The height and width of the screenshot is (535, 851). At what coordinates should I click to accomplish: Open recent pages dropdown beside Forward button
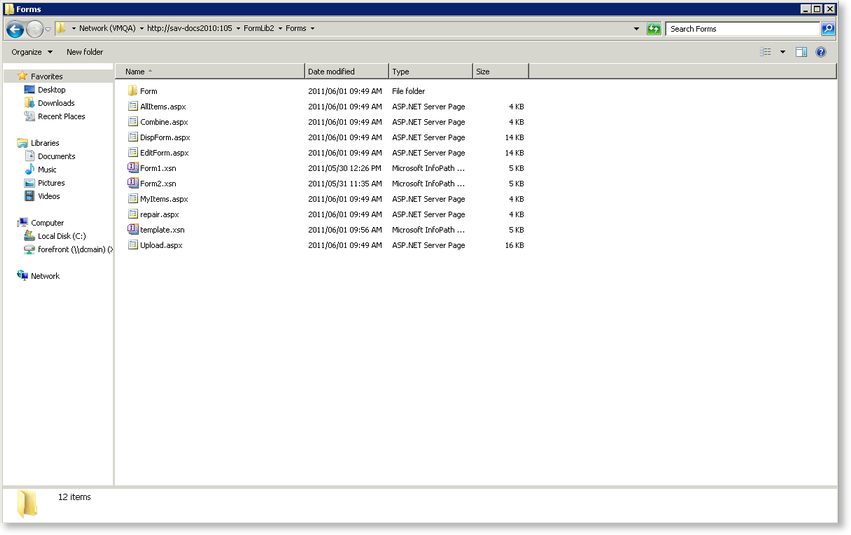(x=48, y=29)
